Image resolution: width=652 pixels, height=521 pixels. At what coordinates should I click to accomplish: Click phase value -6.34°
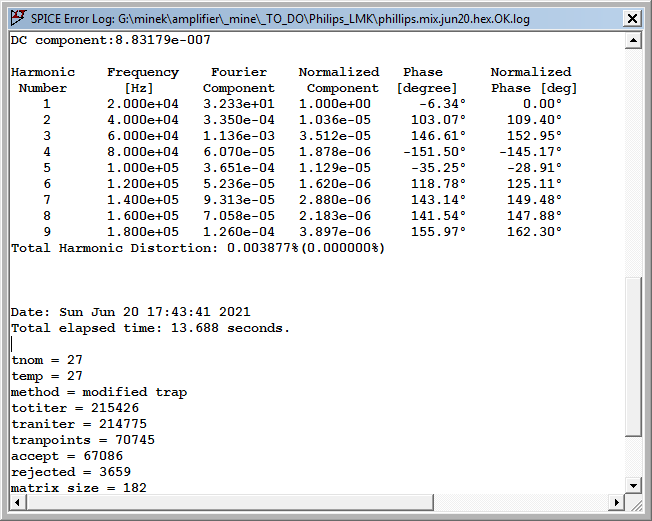click(x=442, y=104)
